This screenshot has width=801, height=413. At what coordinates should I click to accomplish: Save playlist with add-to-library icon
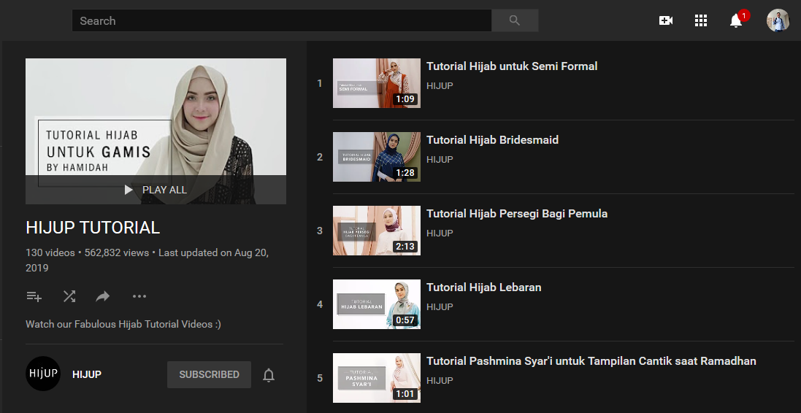coord(34,296)
